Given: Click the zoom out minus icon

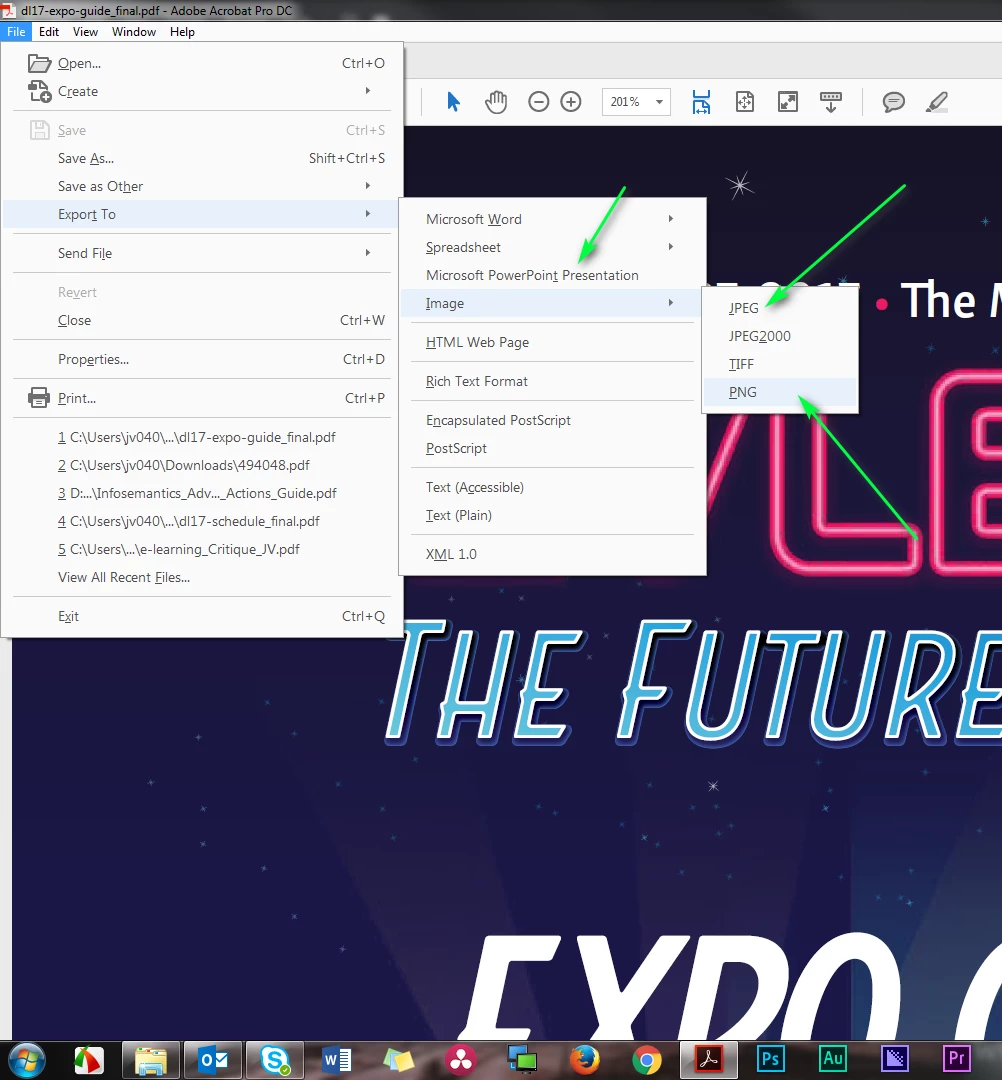Looking at the screenshot, I should point(539,102).
